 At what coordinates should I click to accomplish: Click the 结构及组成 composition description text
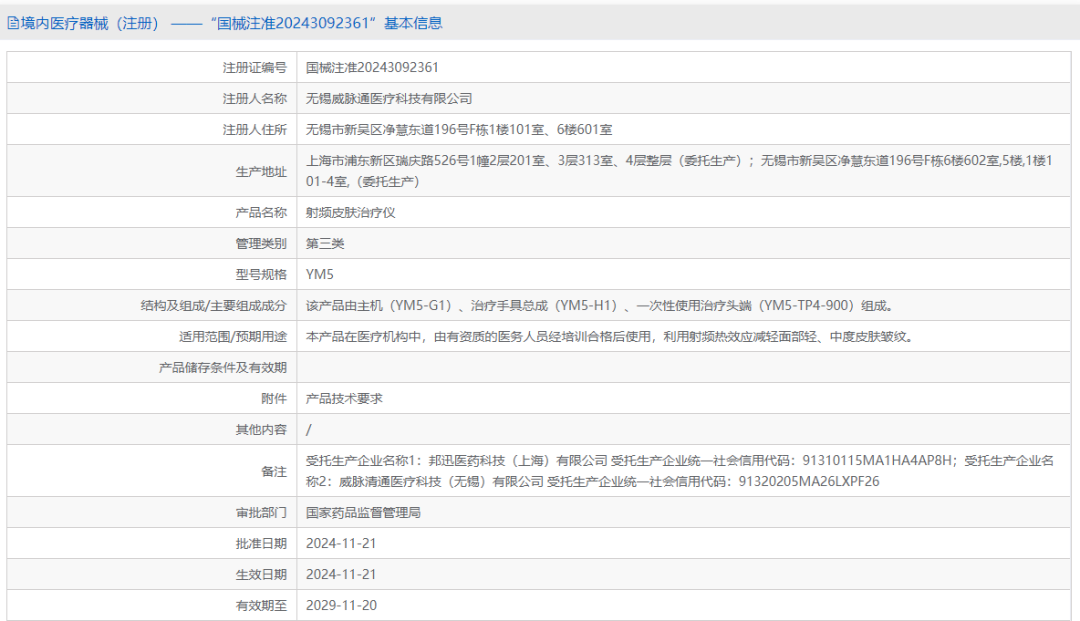point(599,306)
